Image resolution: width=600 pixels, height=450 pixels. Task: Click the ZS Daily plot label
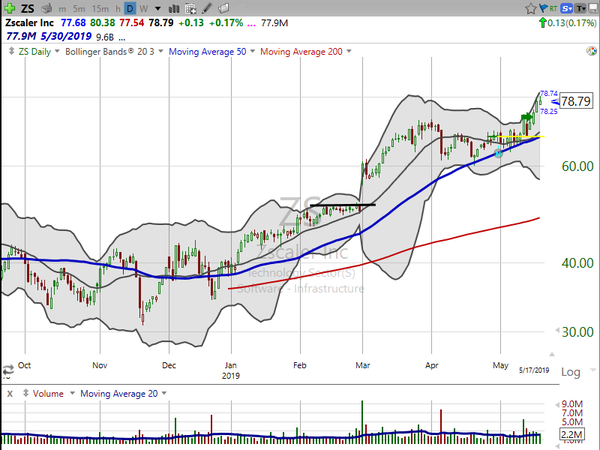[x=35, y=52]
